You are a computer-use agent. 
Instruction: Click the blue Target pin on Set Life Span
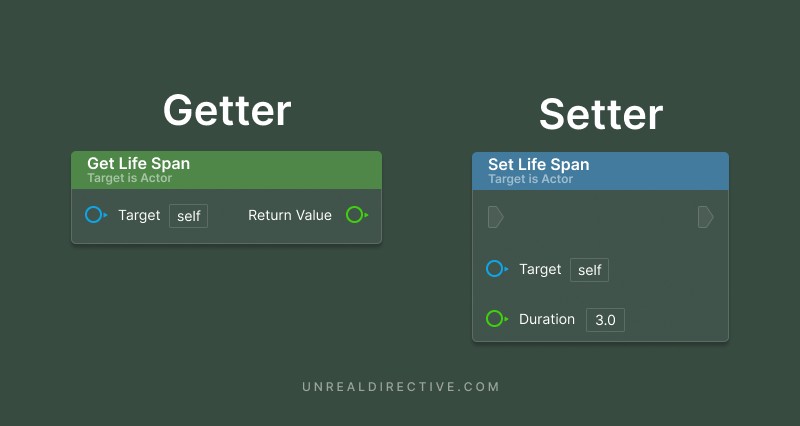coord(495,269)
